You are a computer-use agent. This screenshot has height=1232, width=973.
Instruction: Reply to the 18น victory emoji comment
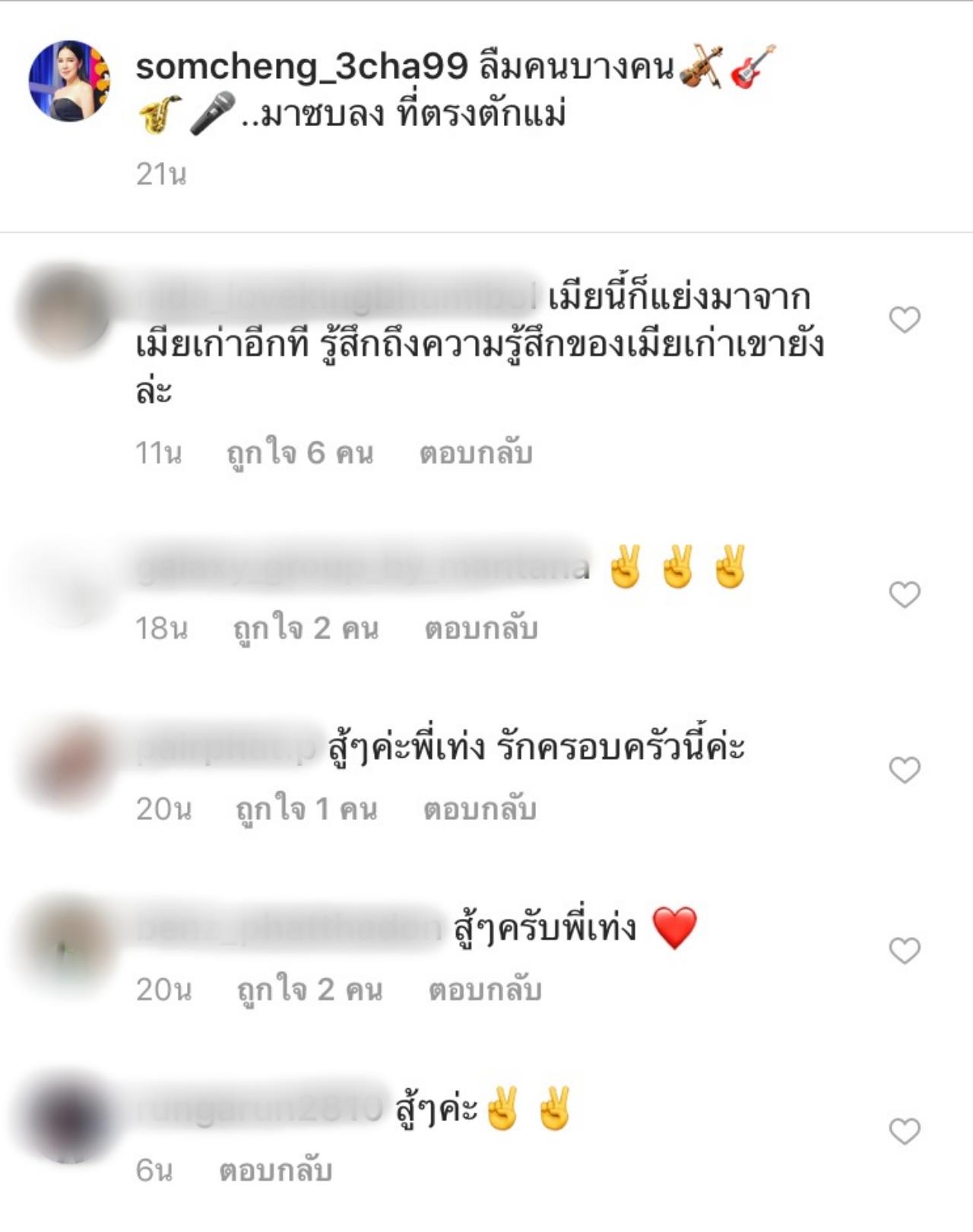click(481, 629)
